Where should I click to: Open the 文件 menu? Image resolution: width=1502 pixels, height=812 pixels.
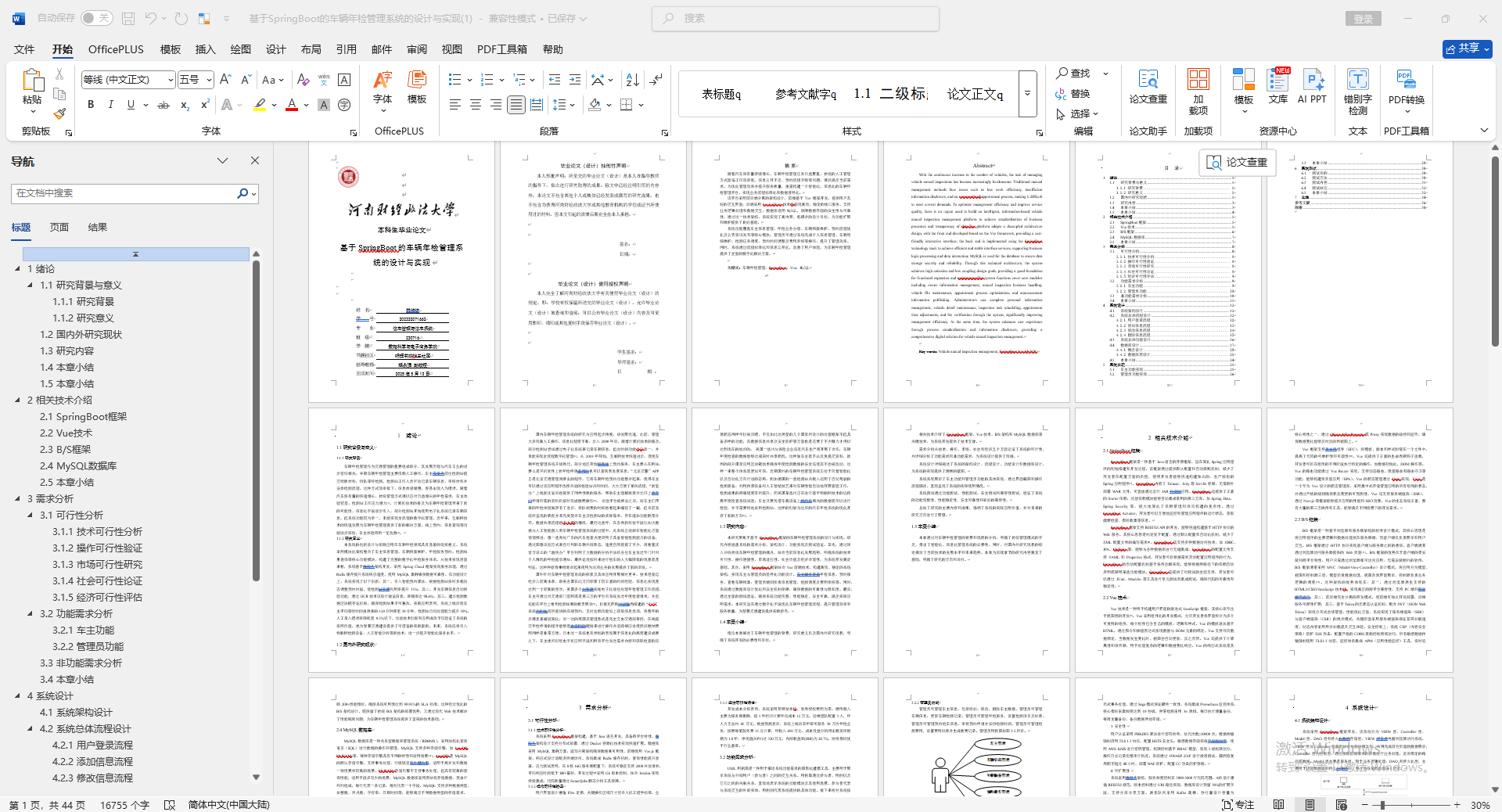click(x=24, y=49)
